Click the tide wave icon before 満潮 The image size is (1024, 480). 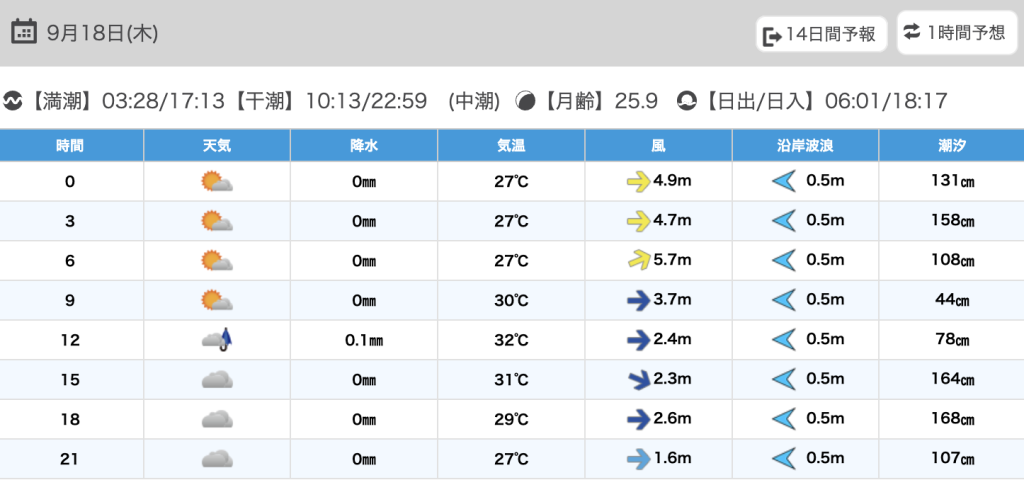13,101
